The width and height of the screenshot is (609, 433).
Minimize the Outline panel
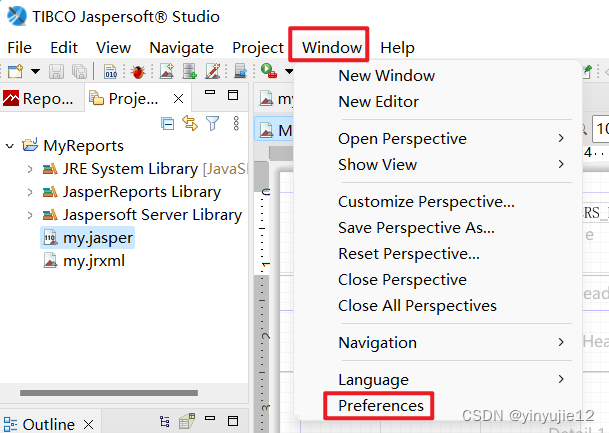(x=210, y=418)
